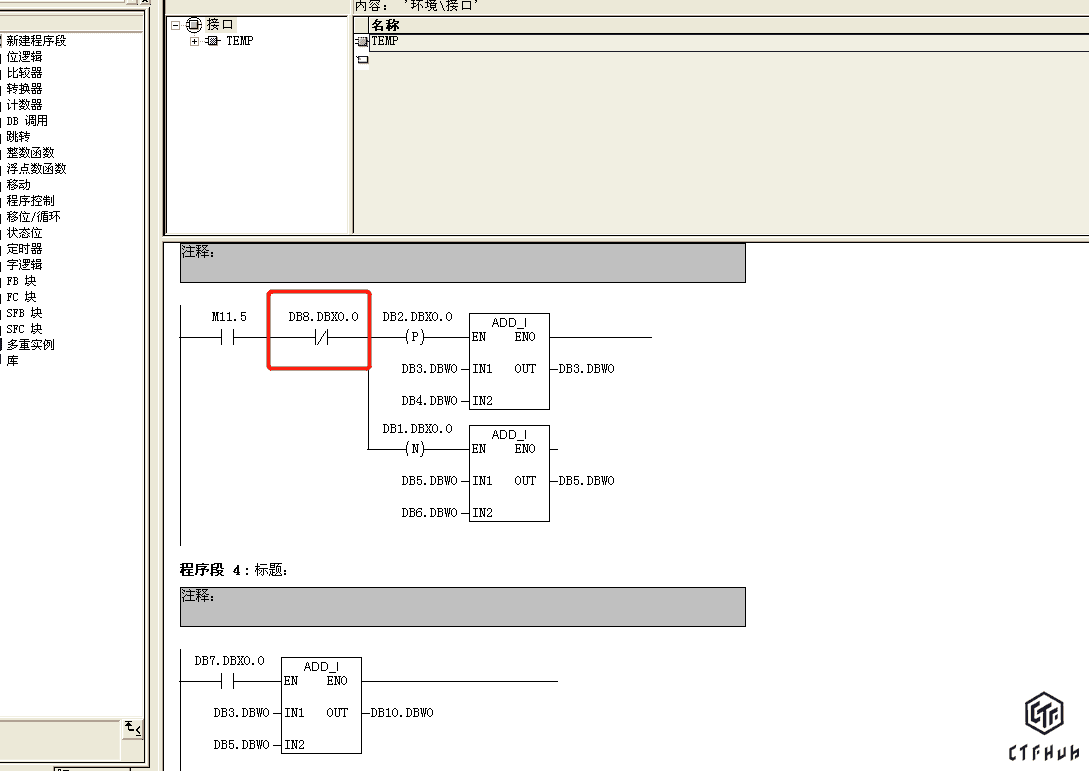Click the interface root node icon
This screenshot has height=771, width=1089.
[x=194, y=25]
